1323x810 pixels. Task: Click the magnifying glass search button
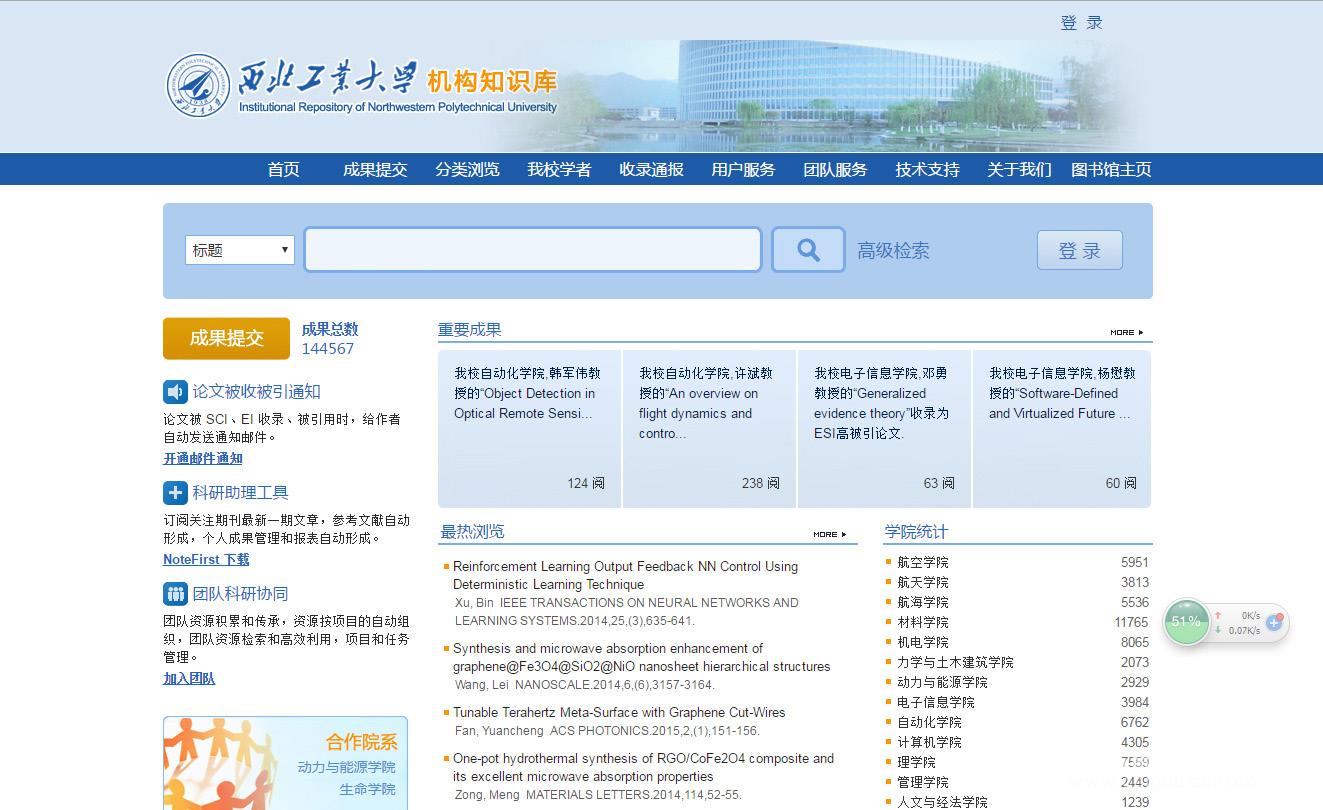808,250
